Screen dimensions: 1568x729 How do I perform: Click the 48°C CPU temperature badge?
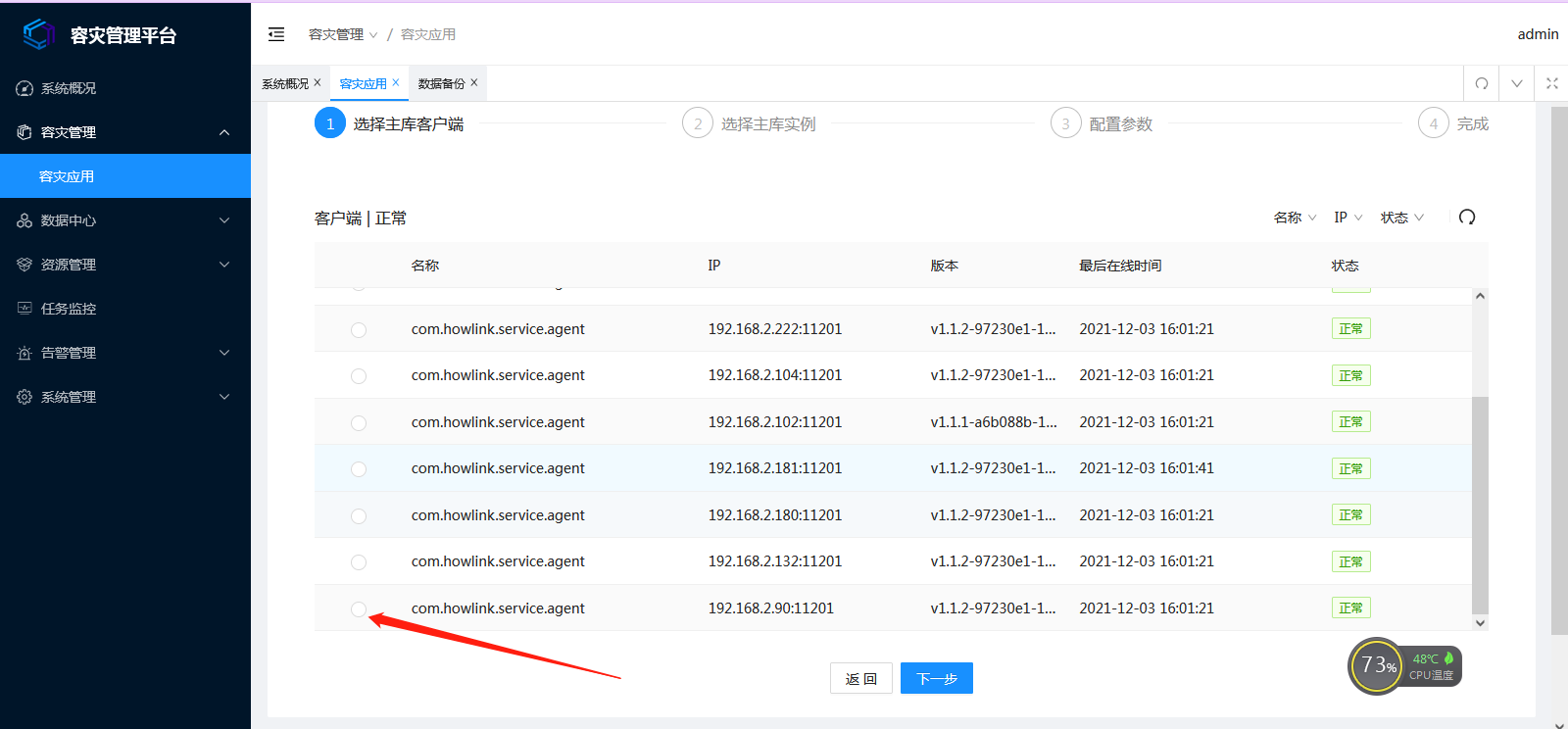coord(1432,666)
